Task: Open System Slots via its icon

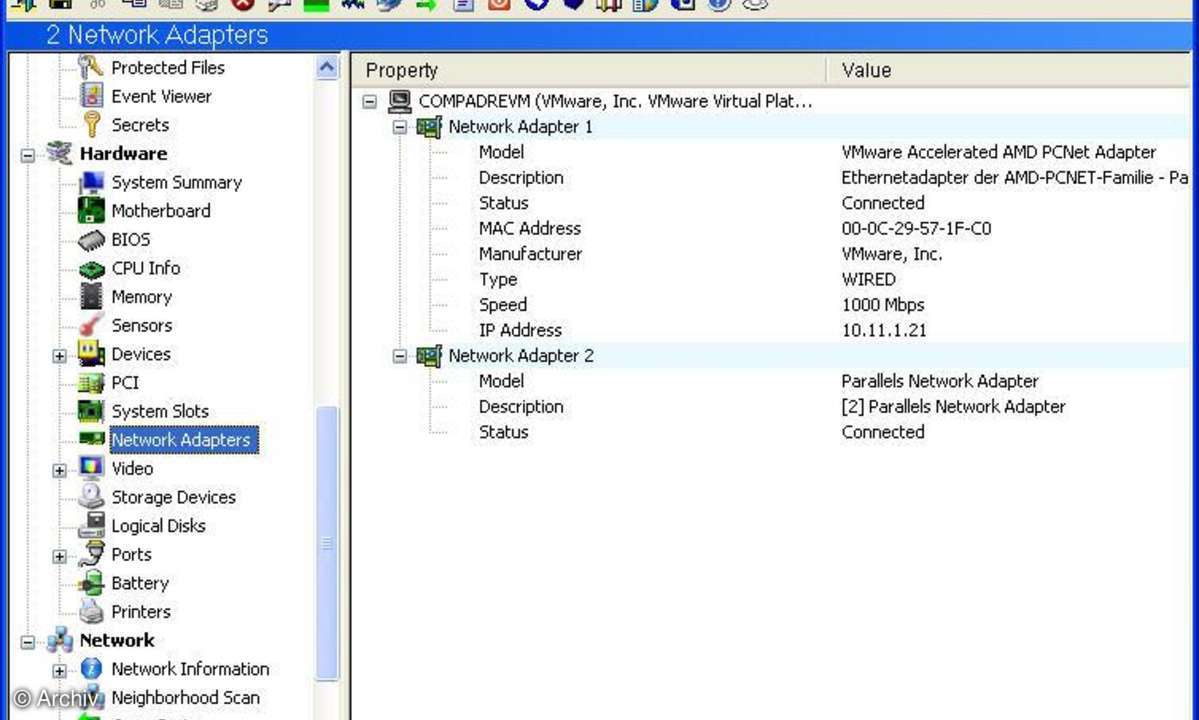Action: tap(91, 411)
